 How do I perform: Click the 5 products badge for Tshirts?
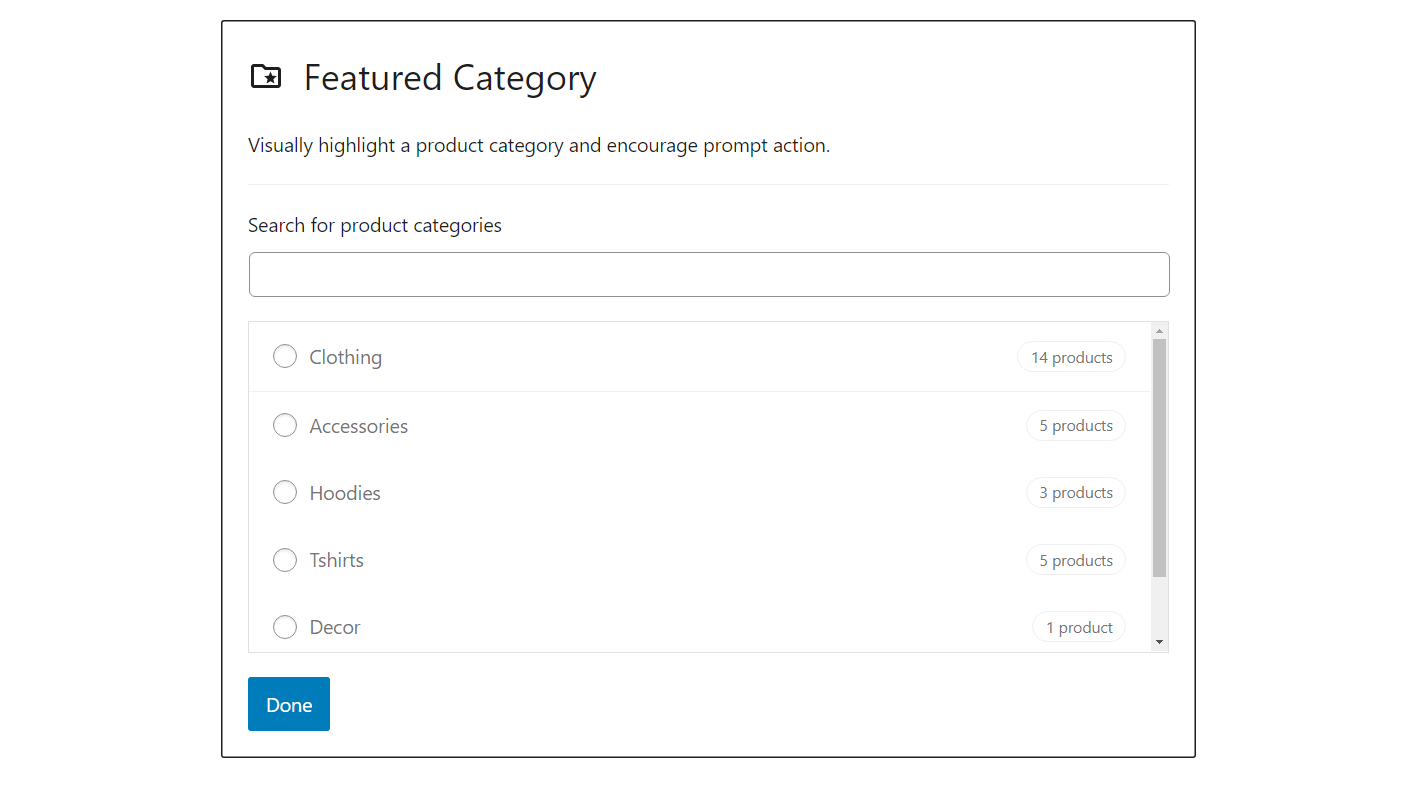click(x=1076, y=560)
